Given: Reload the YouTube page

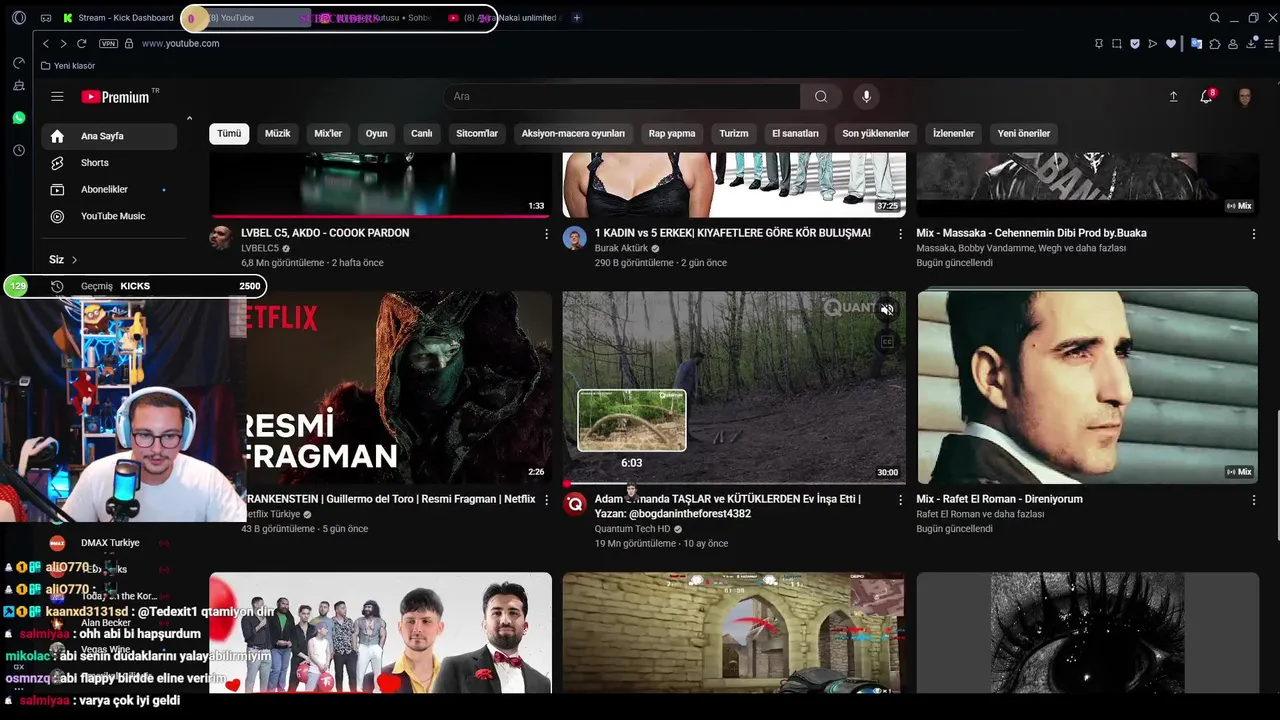Looking at the screenshot, I should (81, 44).
